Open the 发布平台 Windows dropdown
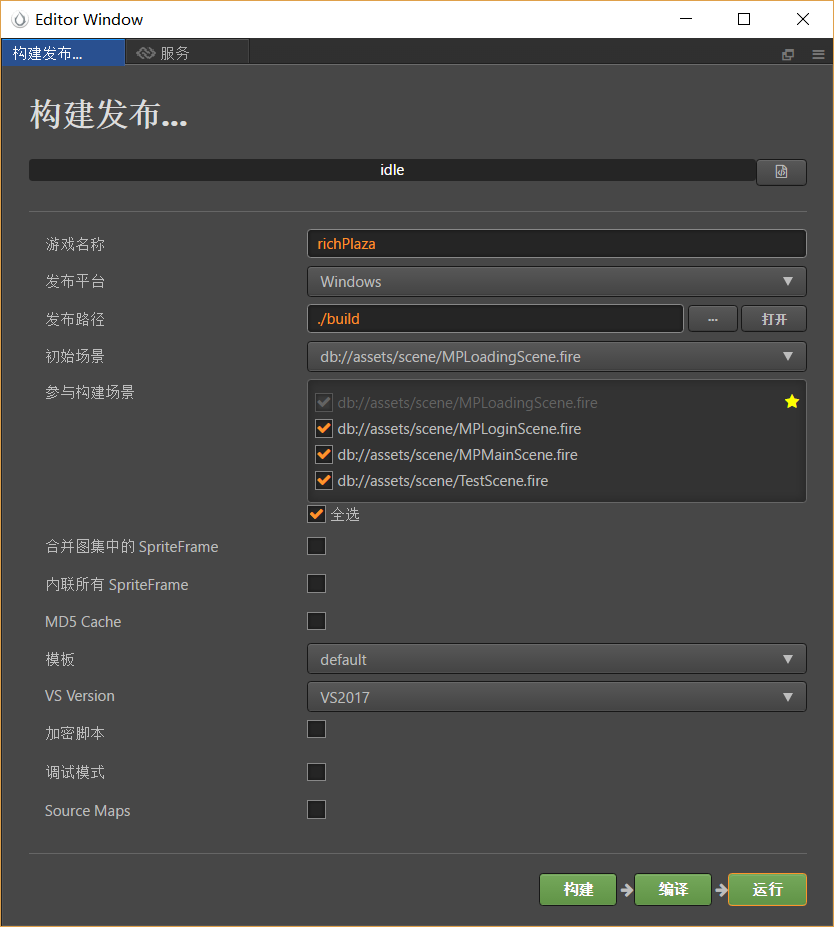Screen dimensions: 834x927 click(556, 281)
